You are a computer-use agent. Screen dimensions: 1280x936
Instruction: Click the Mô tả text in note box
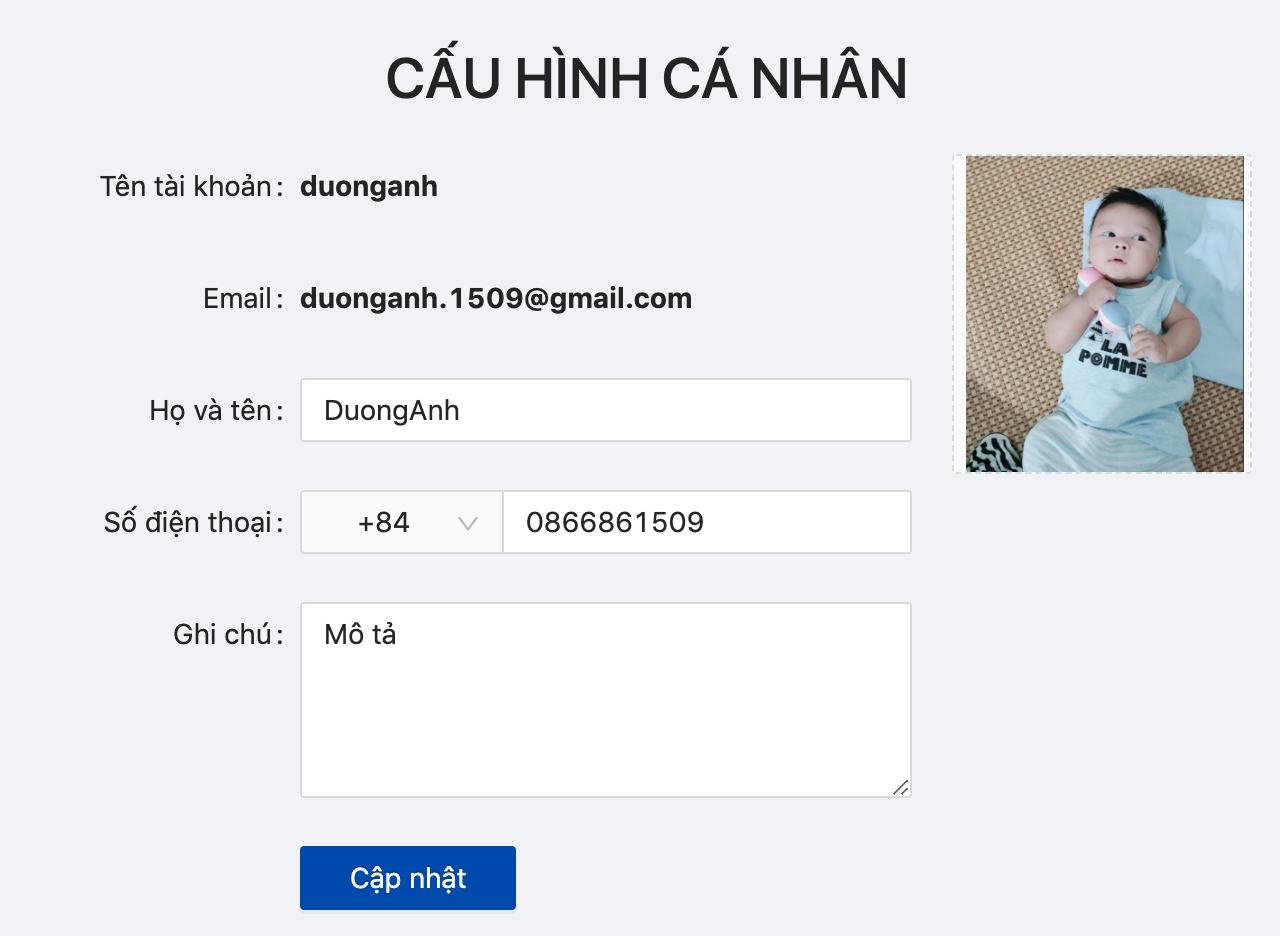pos(360,634)
